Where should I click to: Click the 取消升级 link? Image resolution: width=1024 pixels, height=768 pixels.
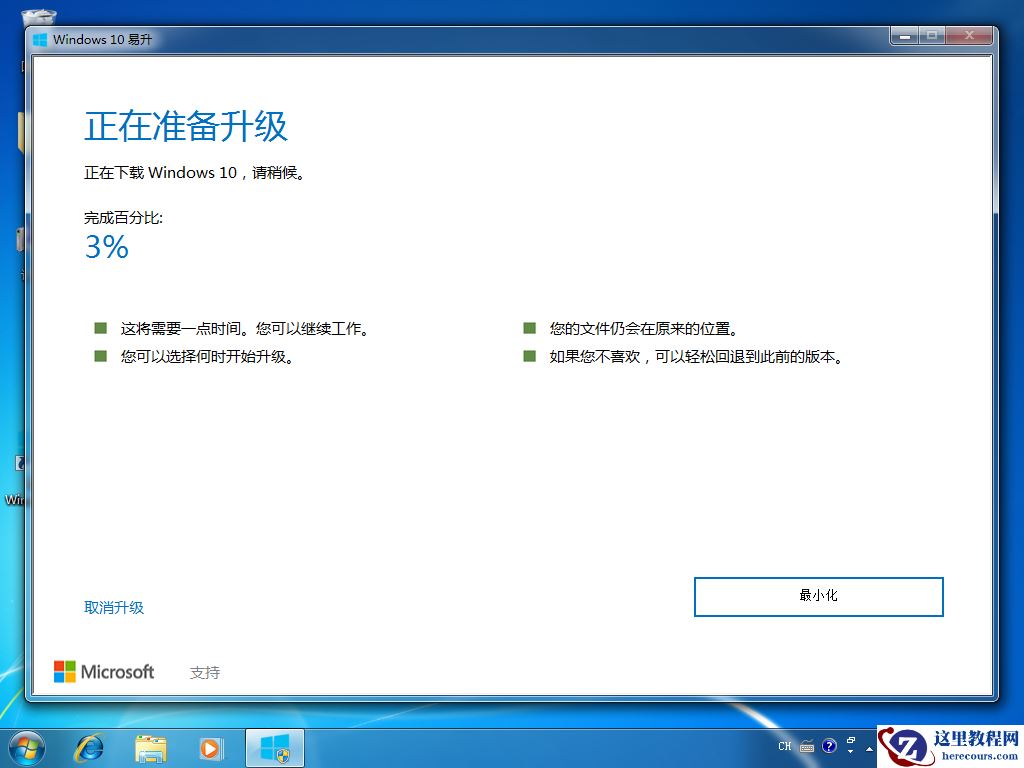[x=114, y=607]
